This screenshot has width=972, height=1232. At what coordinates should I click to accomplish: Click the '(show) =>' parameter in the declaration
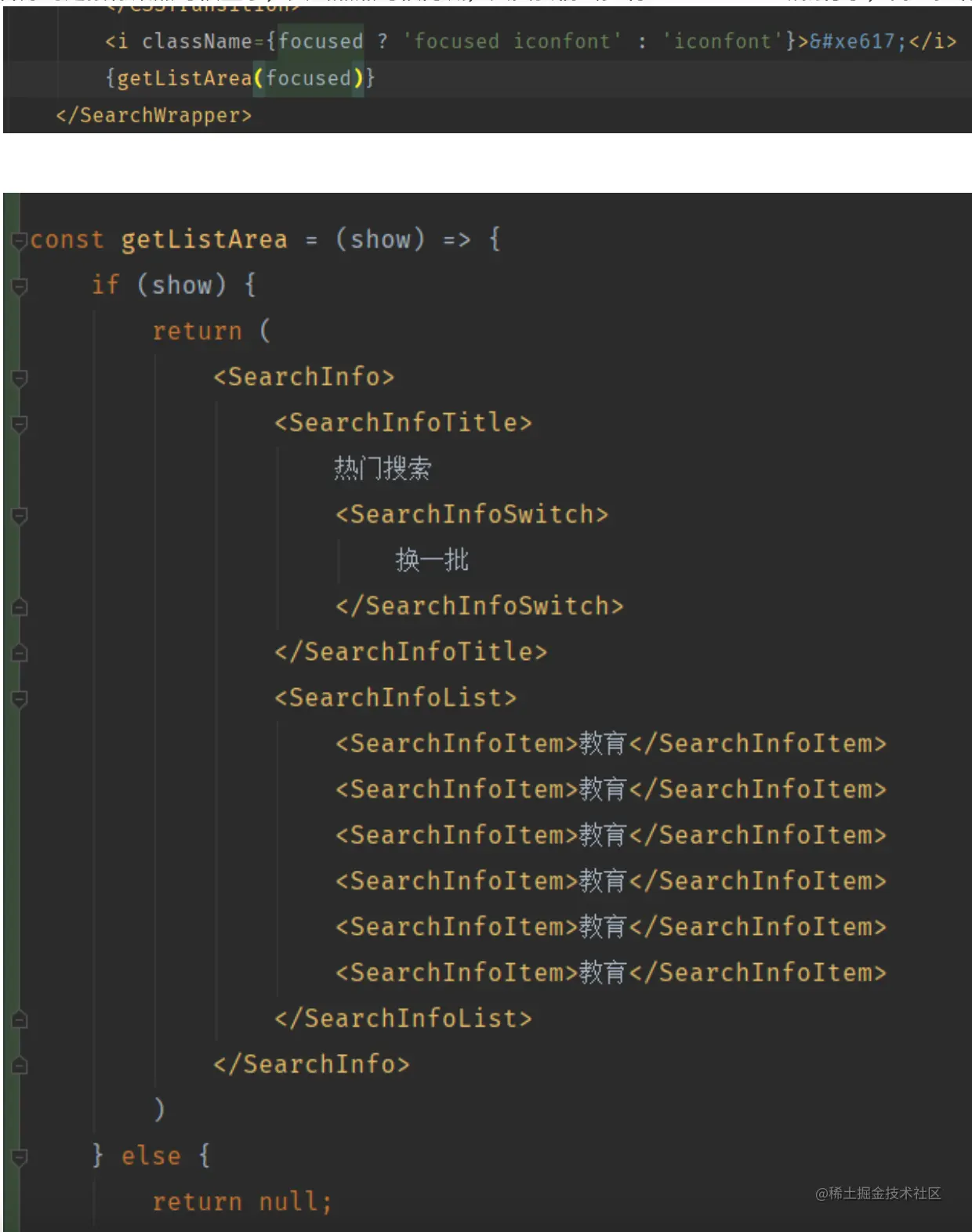(403, 239)
